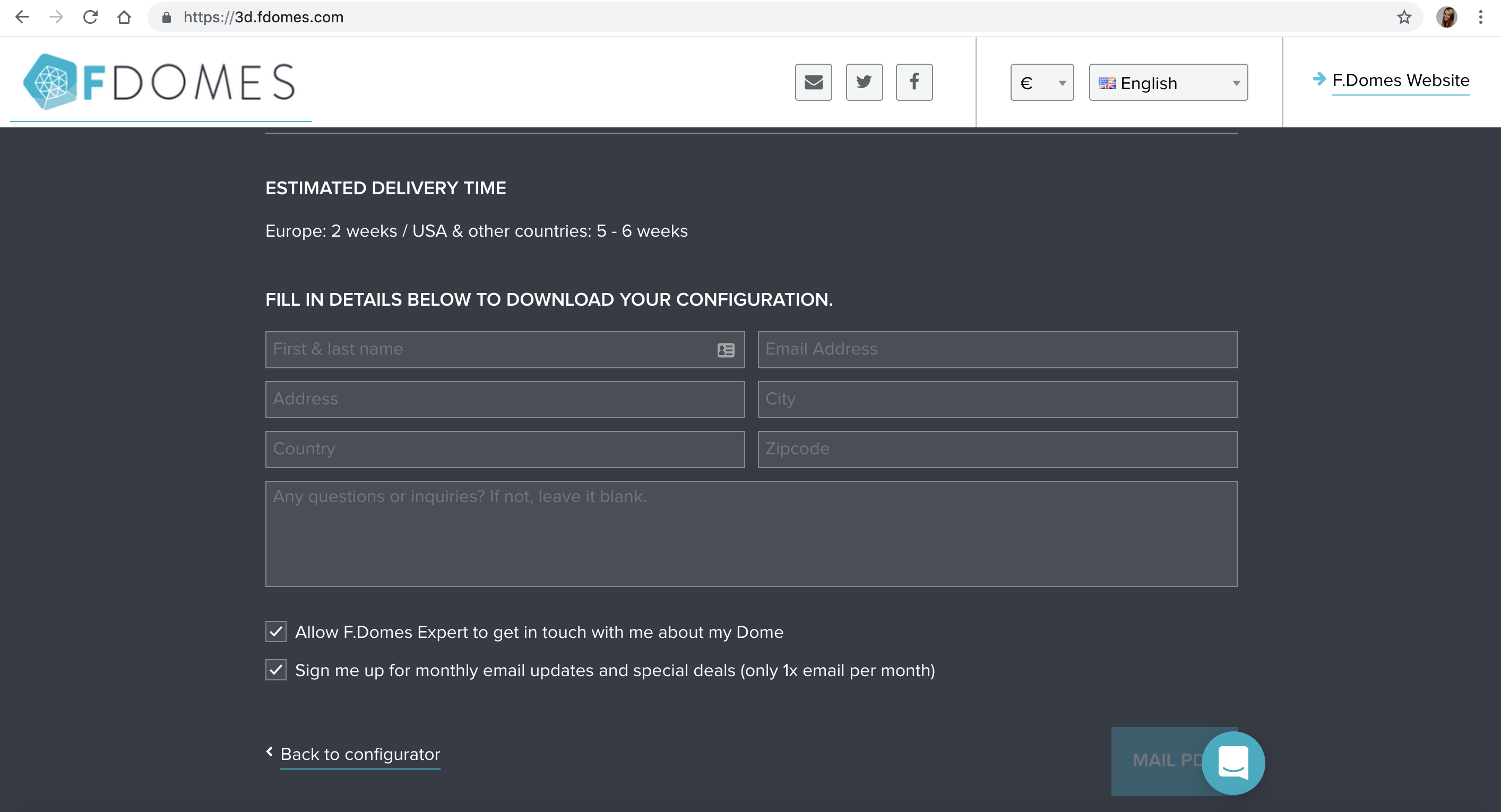
Task: Click the contact card autofill icon
Action: [726, 350]
